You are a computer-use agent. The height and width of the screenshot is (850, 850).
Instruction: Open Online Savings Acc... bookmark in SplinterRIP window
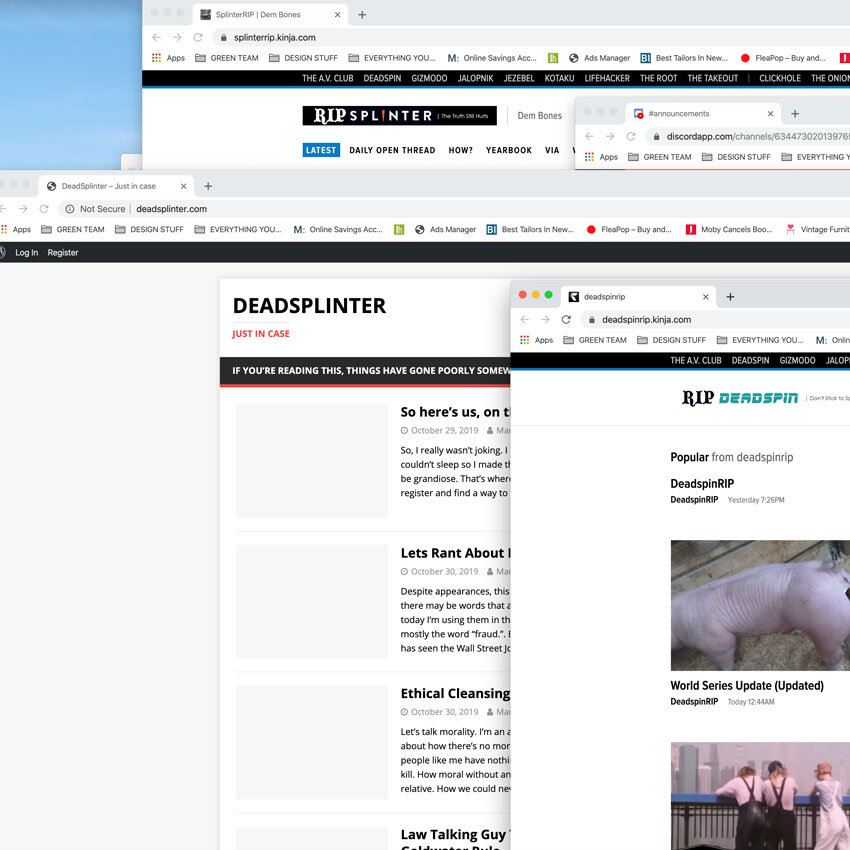(492, 58)
